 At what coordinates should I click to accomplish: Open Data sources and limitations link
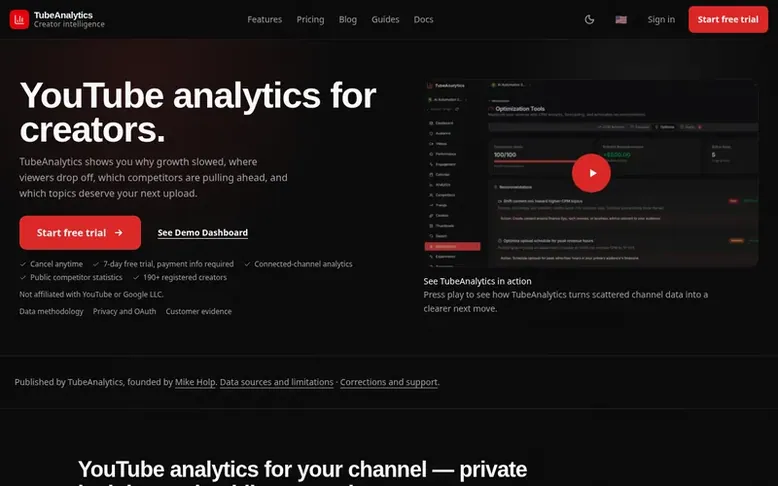click(x=276, y=382)
